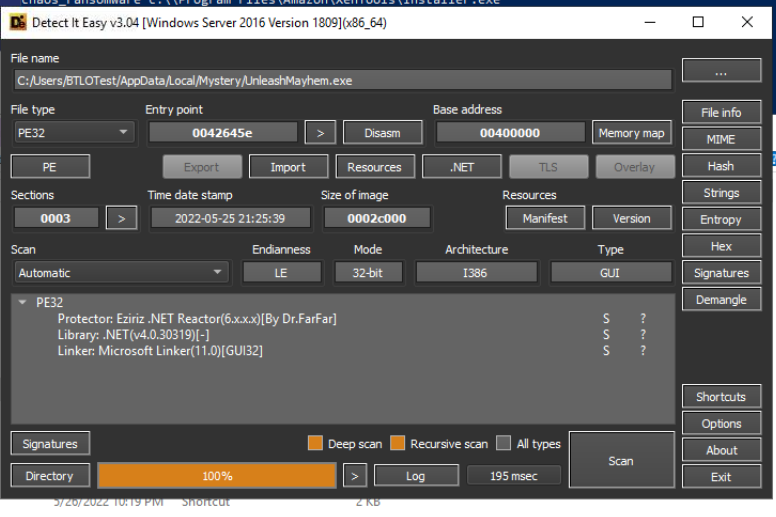Click the Disasm button
This screenshot has width=776, height=517.
click(382, 132)
